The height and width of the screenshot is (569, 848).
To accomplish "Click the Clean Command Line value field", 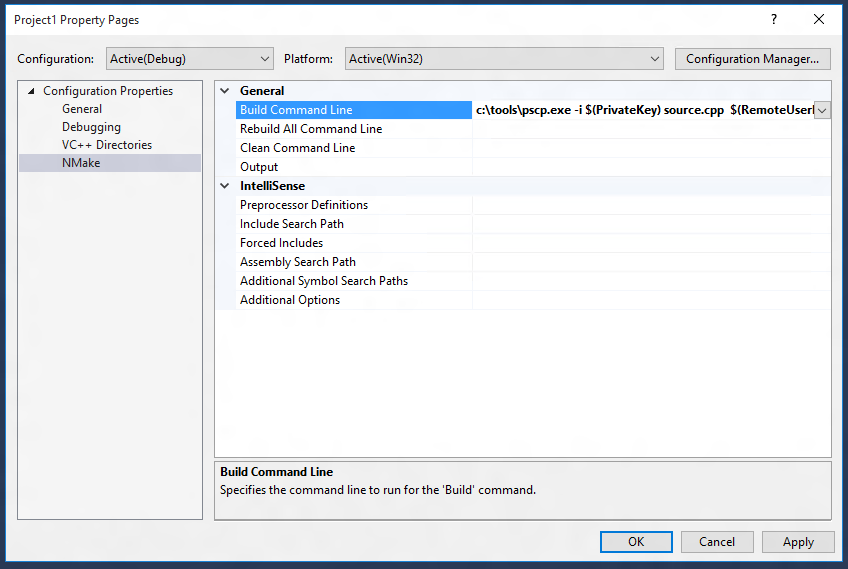I will (650, 148).
